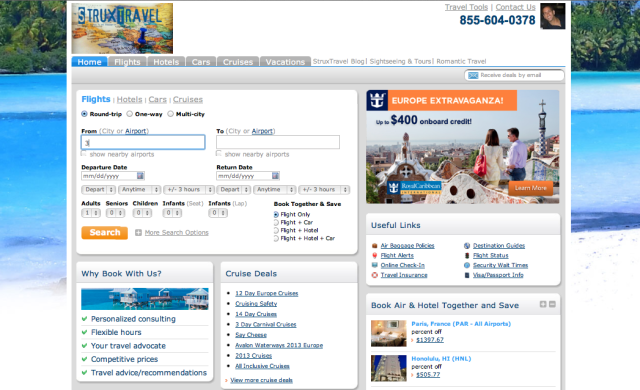Choose the Flight + Hotel radio option
The image size is (640, 390).
[276, 230]
